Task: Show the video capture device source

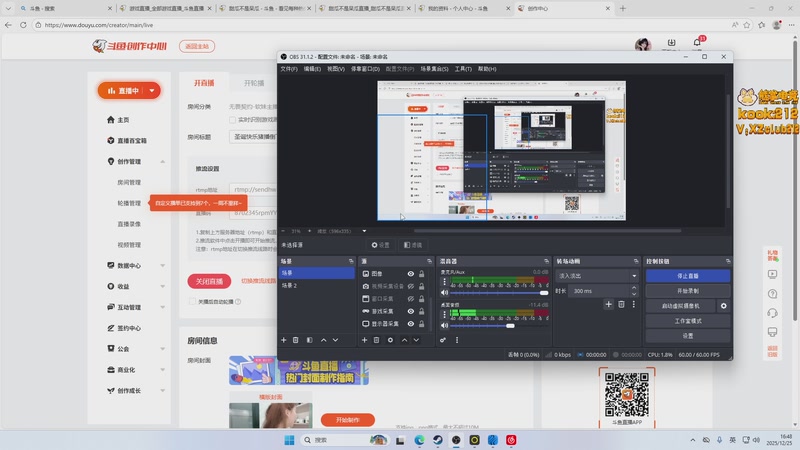Action: pyautogui.click(x=410, y=286)
